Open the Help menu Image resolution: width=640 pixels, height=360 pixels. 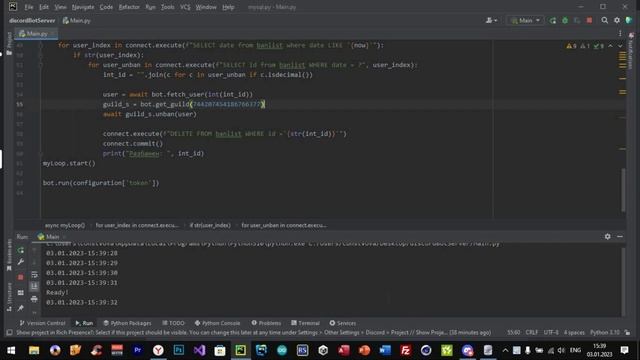point(228,7)
